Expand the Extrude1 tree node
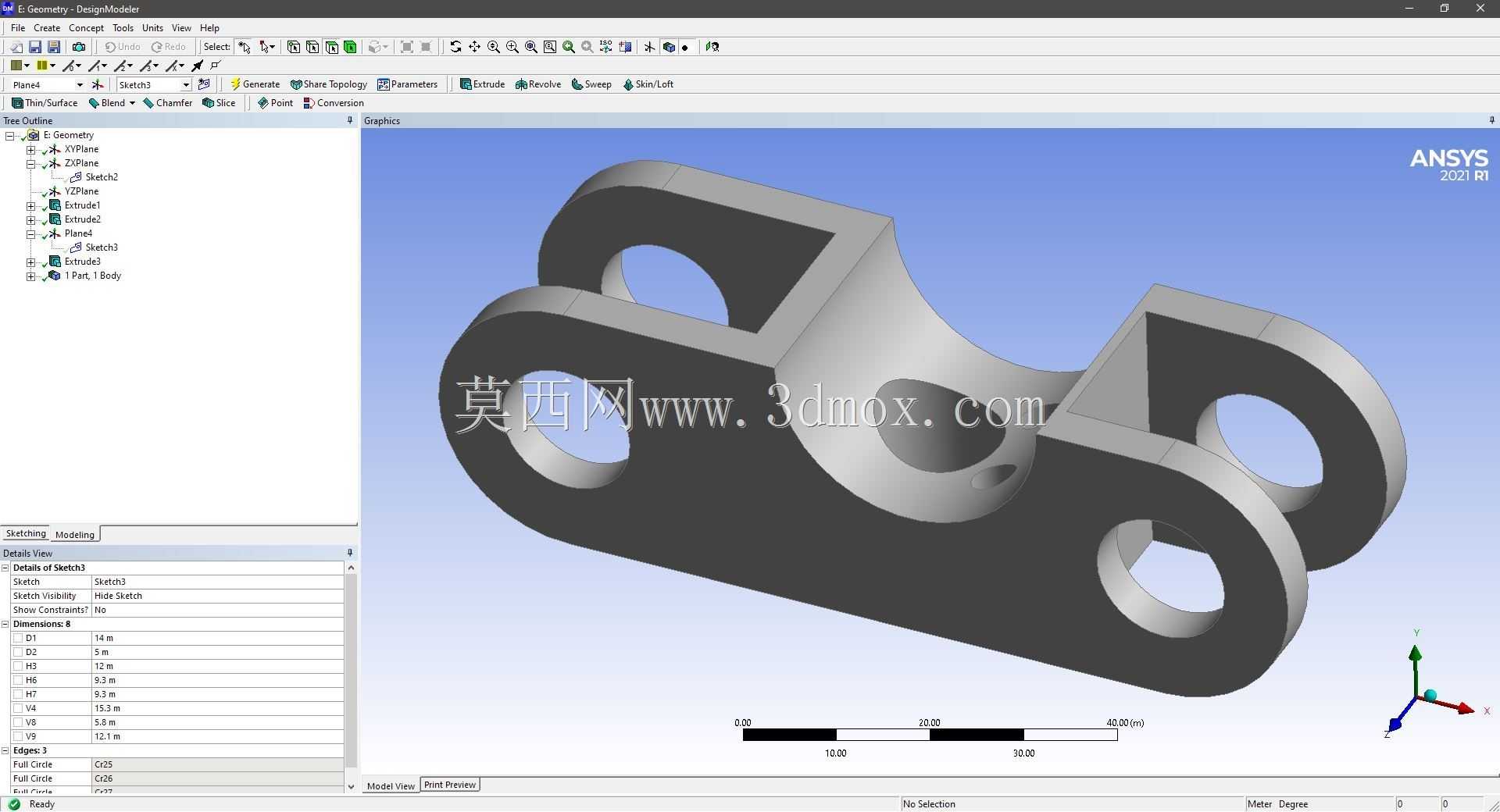This screenshot has width=1500, height=812. click(30, 205)
